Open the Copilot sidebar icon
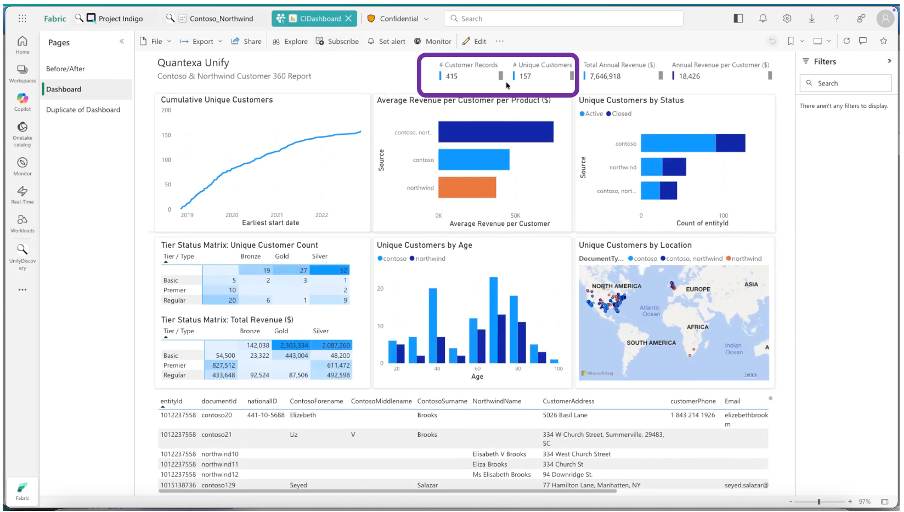This screenshot has height=512, width=904. tap(21, 102)
